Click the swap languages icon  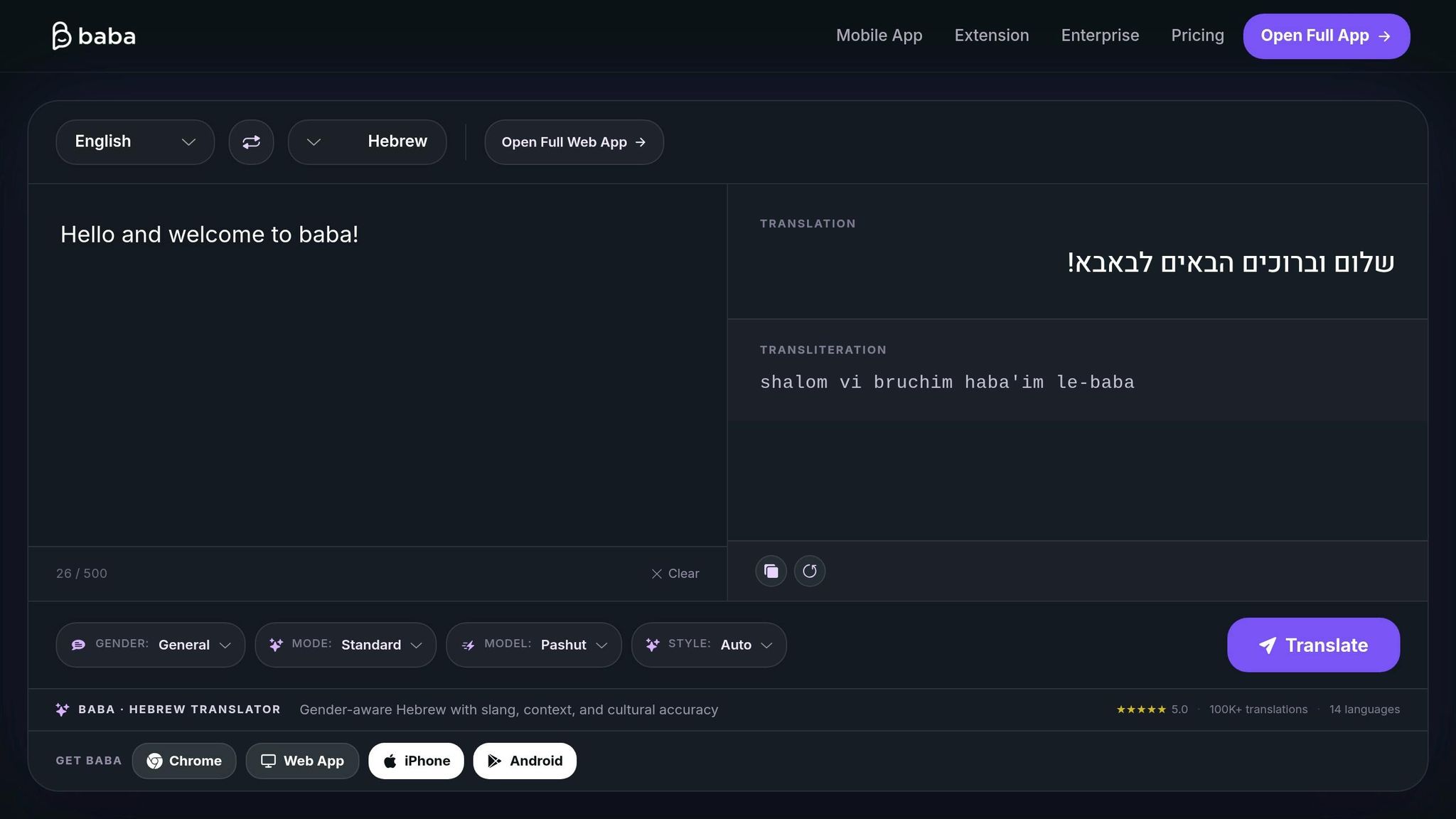tap(251, 142)
